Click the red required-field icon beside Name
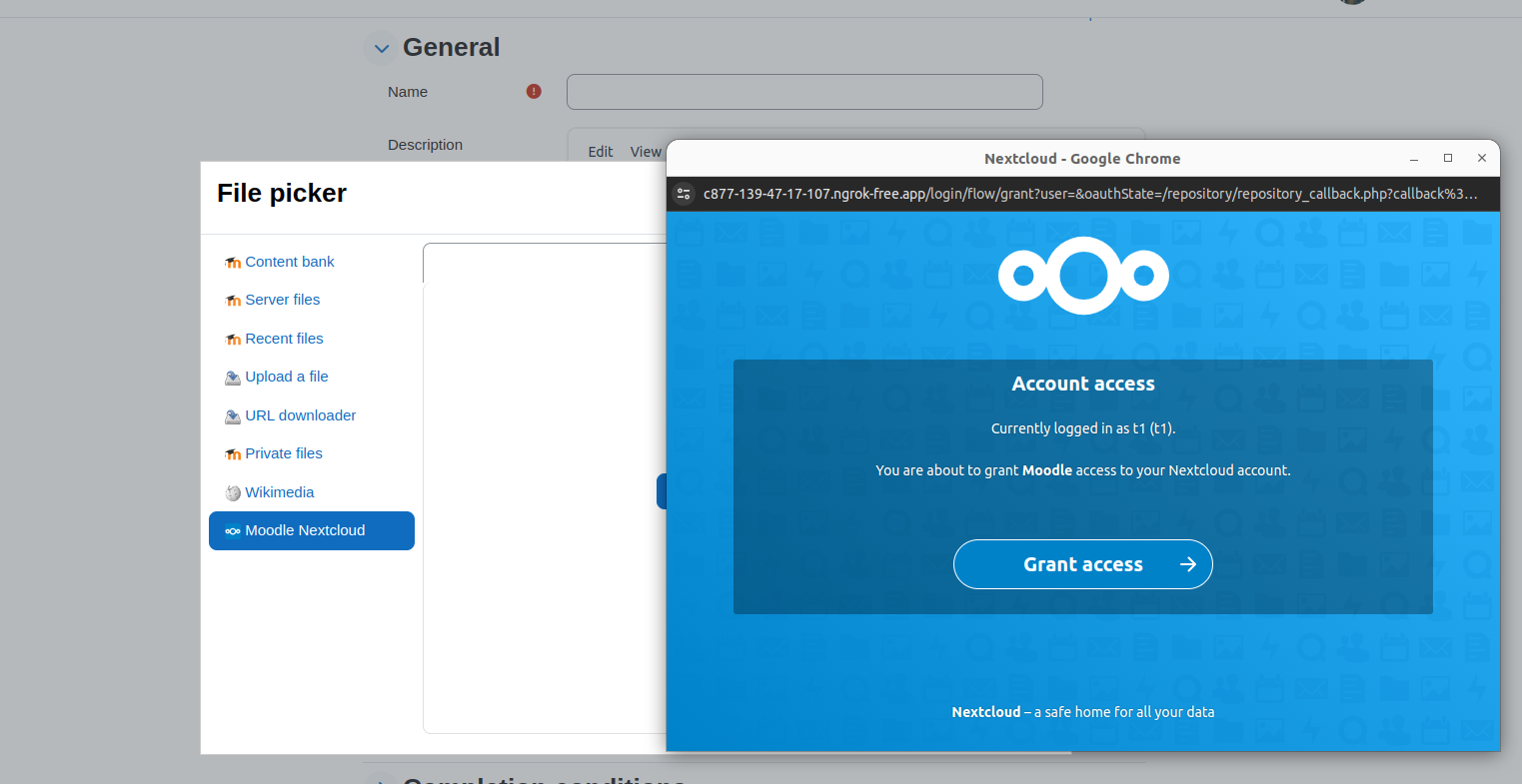Screen dimensions: 1522x784 (x=534, y=92)
